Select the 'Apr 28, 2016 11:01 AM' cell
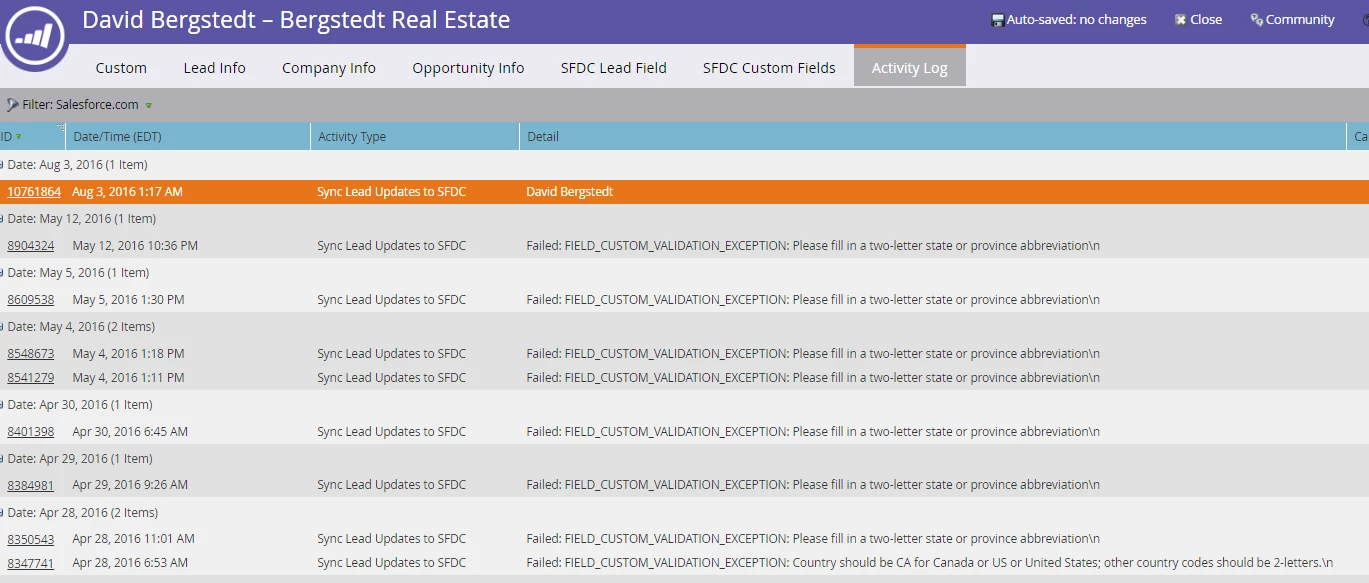The height and width of the screenshot is (583, 1369). 133,539
